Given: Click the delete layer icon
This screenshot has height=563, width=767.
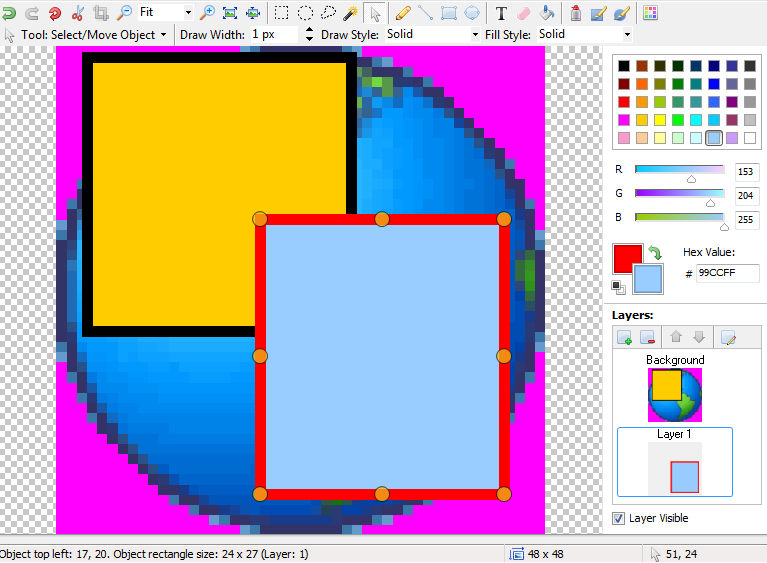Looking at the screenshot, I should pos(648,338).
